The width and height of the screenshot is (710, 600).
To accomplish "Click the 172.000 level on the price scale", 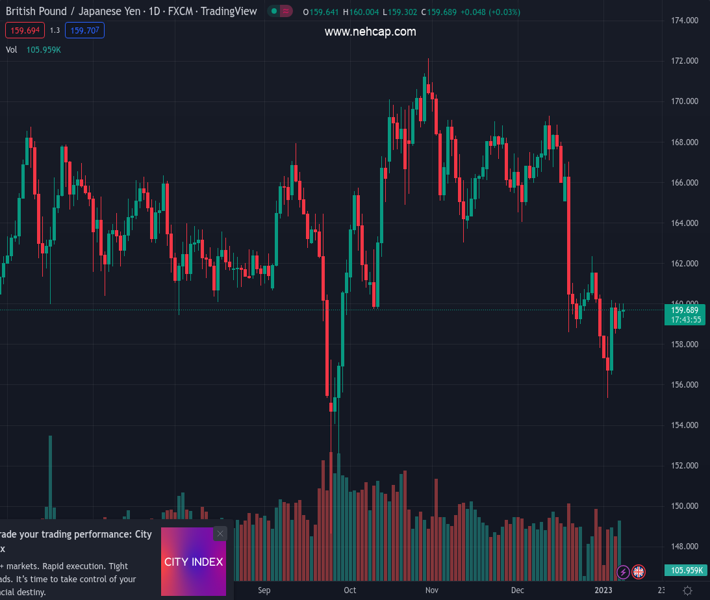I will (x=685, y=61).
